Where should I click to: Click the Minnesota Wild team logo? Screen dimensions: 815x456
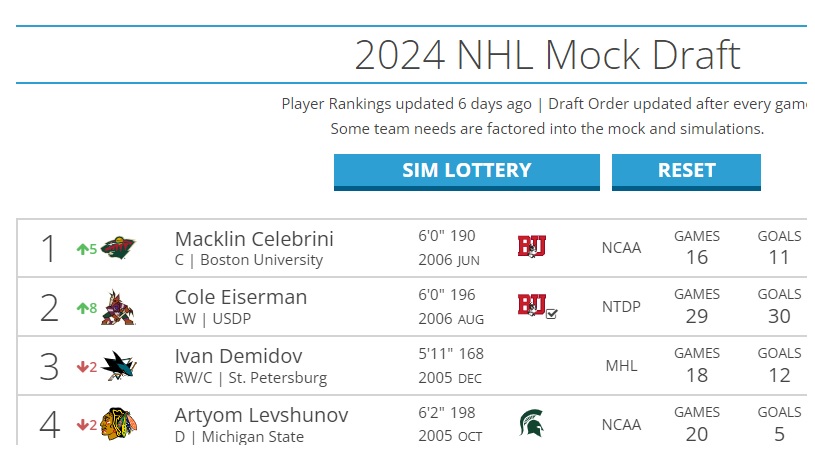point(118,248)
